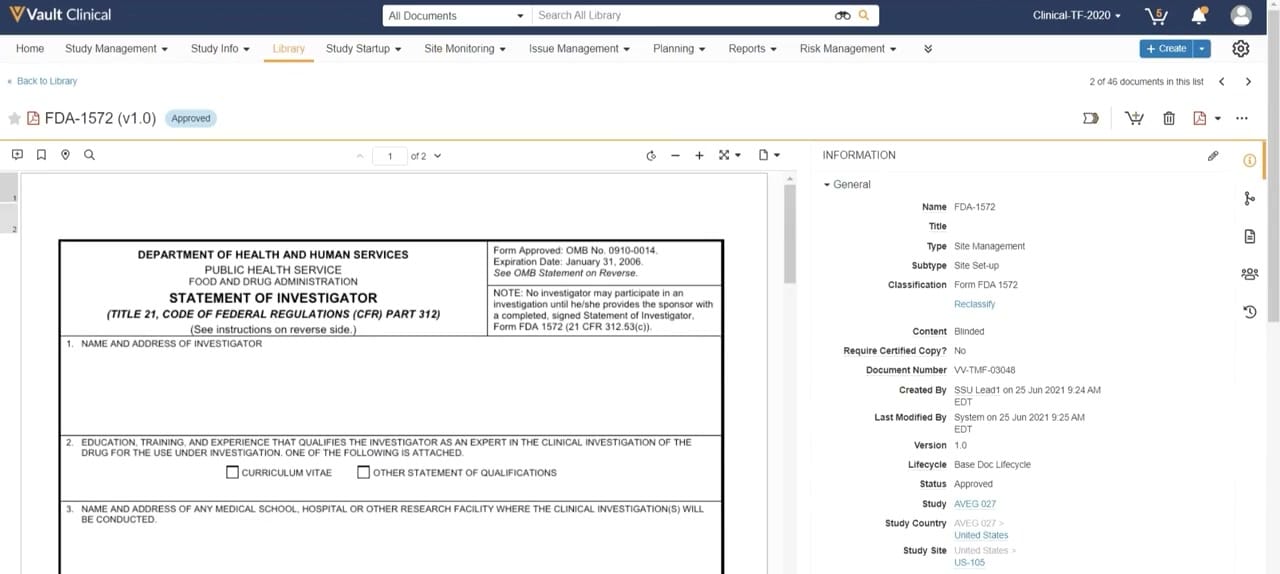Open the notifications bell
The width and height of the screenshot is (1280, 574).
(x=1199, y=15)
